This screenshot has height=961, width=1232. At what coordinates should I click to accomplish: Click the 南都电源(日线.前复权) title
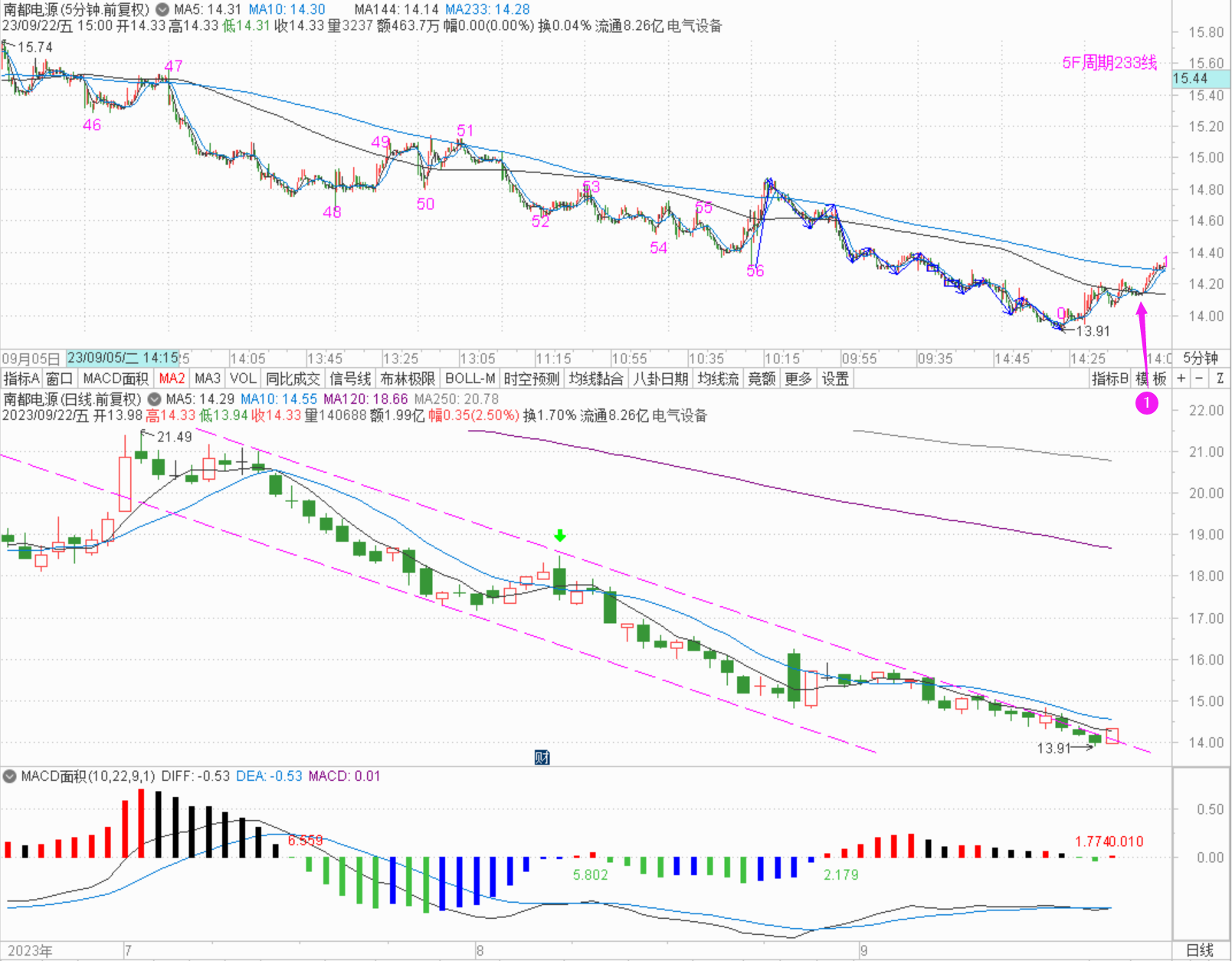click(72, 399)
